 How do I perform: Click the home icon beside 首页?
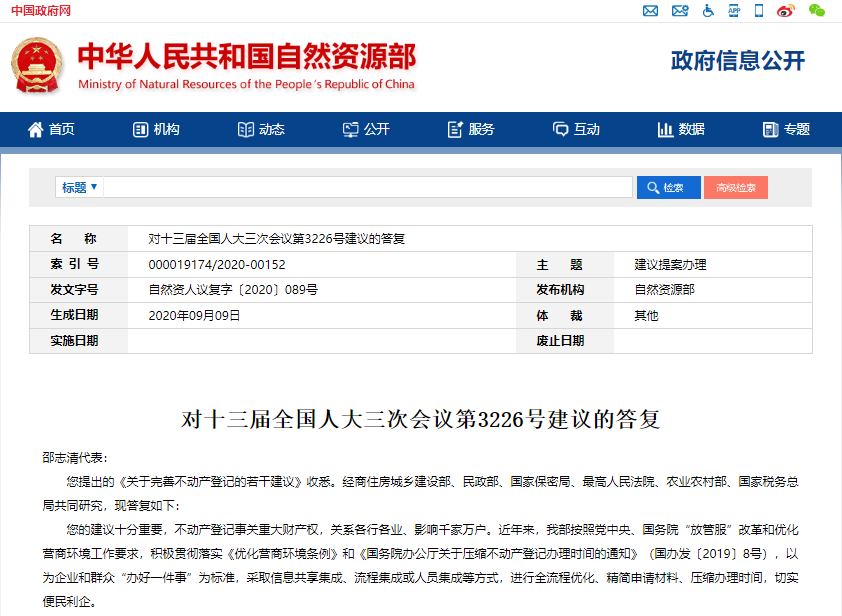(x=35, y=129)
